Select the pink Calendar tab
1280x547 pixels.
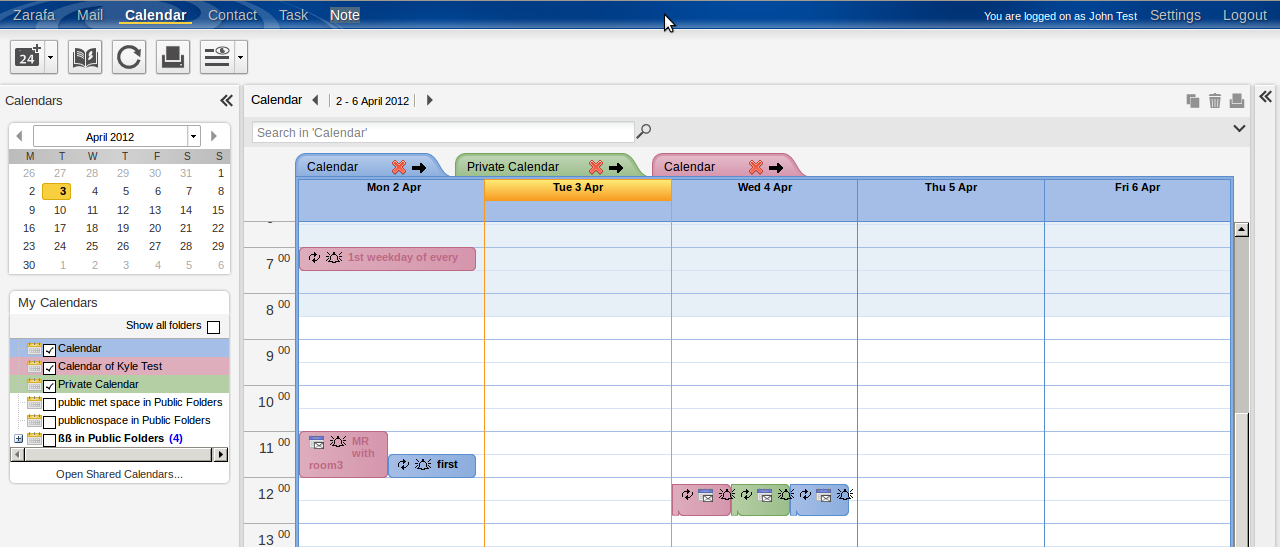(690, 167)
